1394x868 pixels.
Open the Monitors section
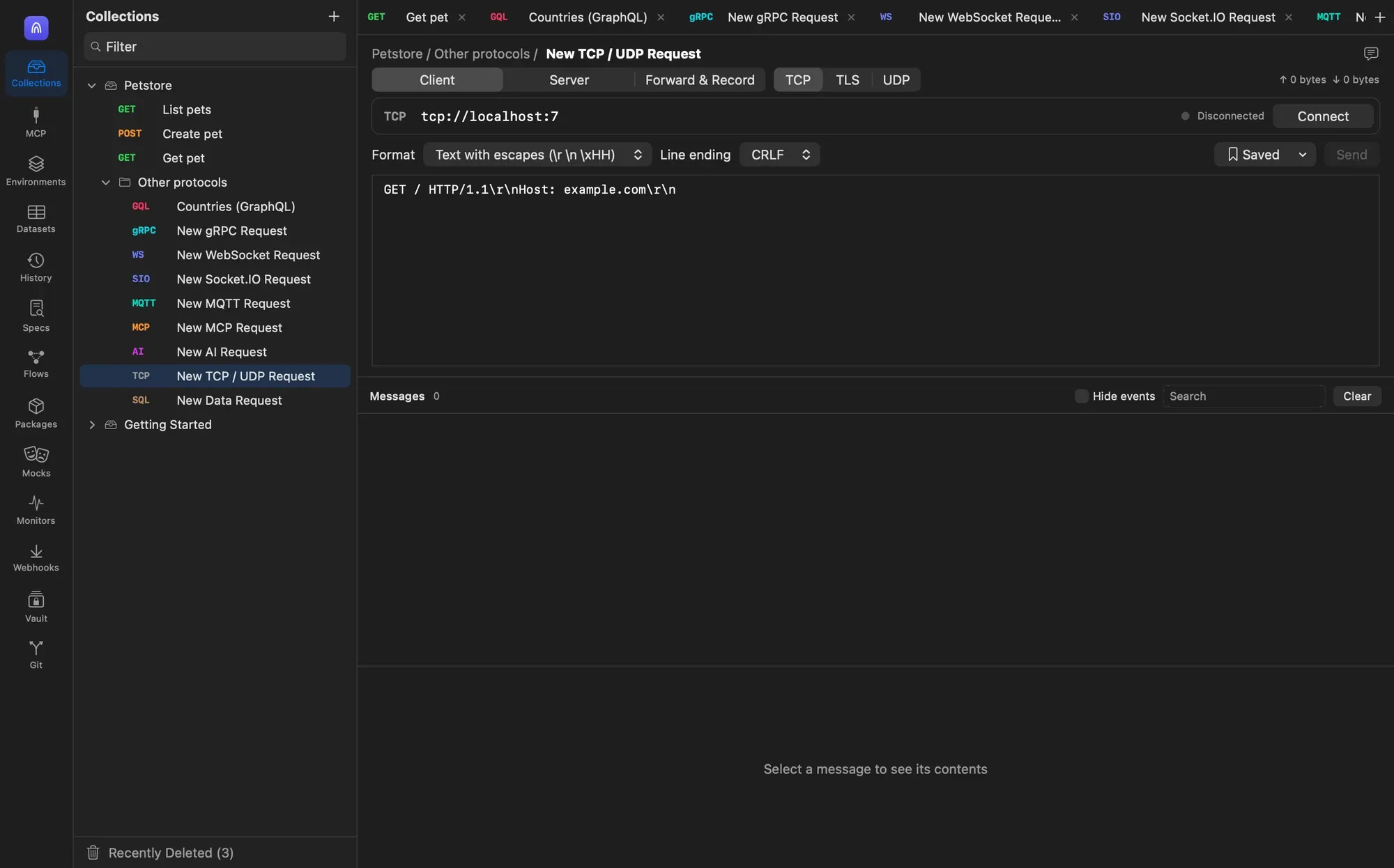pos(36,510)
